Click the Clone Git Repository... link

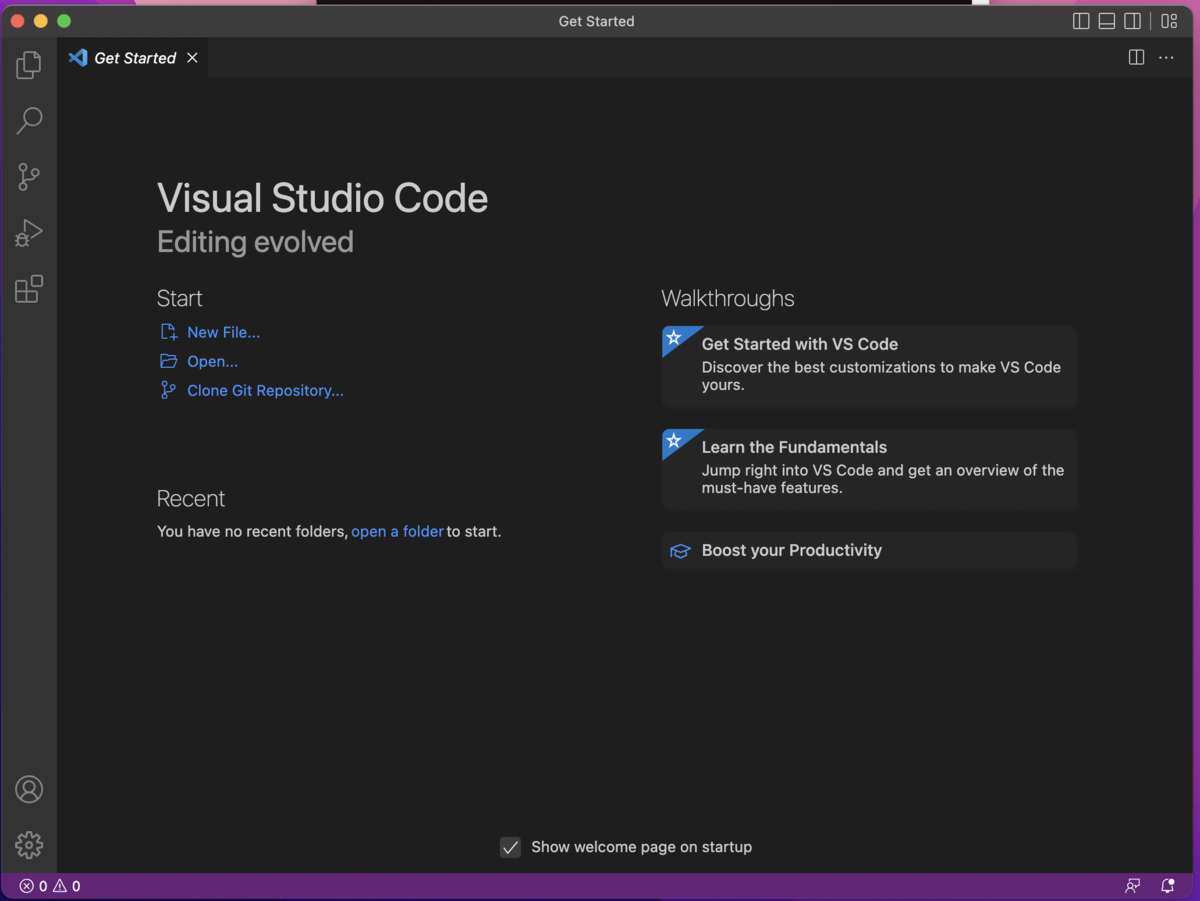(265, 390)
